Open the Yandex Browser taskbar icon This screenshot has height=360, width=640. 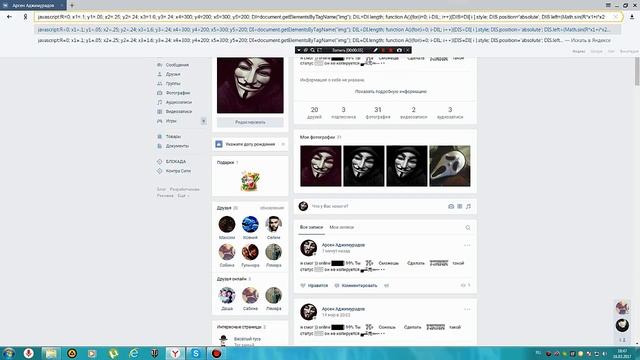175,353
